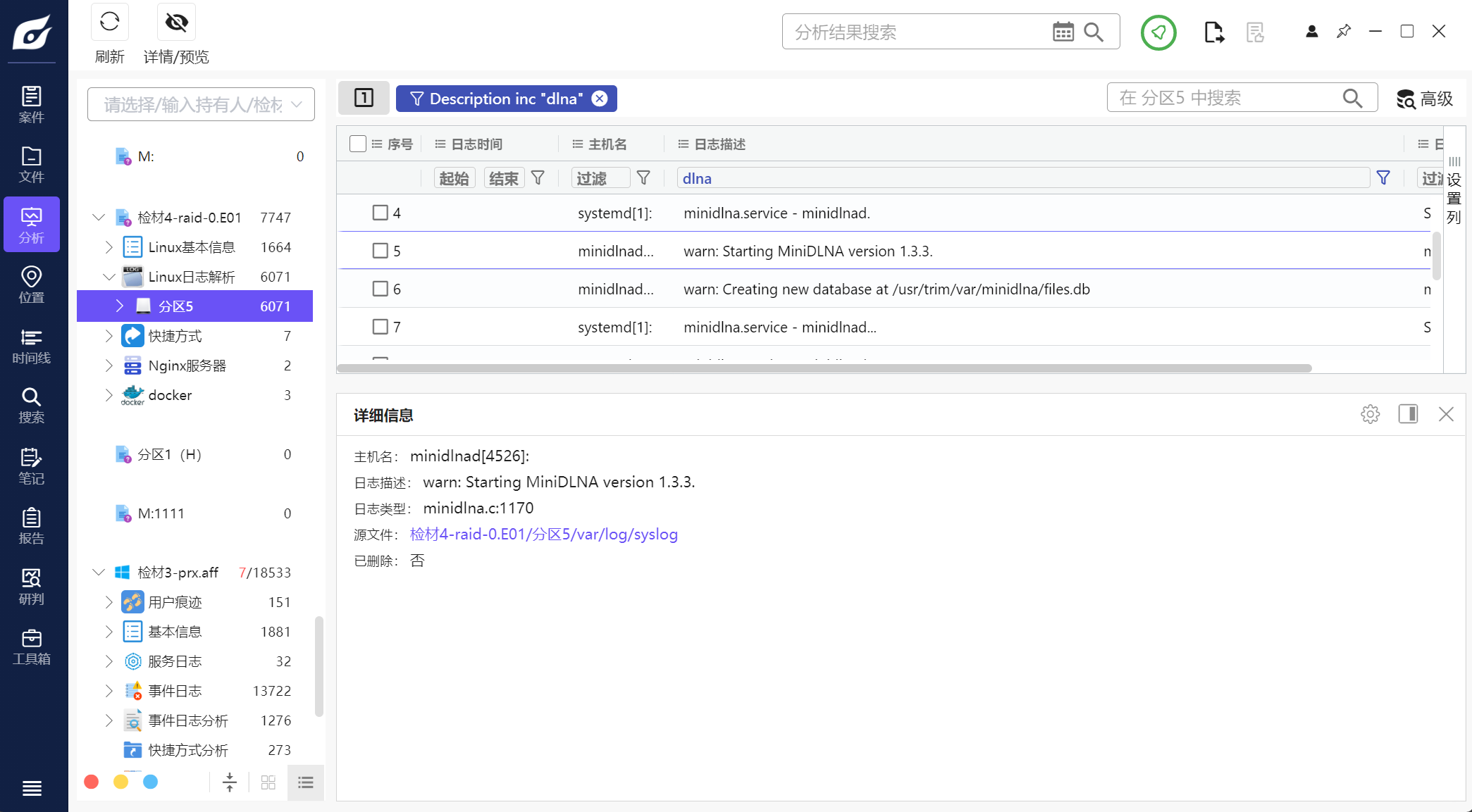Click the export file icon

tap(1213, 32)
